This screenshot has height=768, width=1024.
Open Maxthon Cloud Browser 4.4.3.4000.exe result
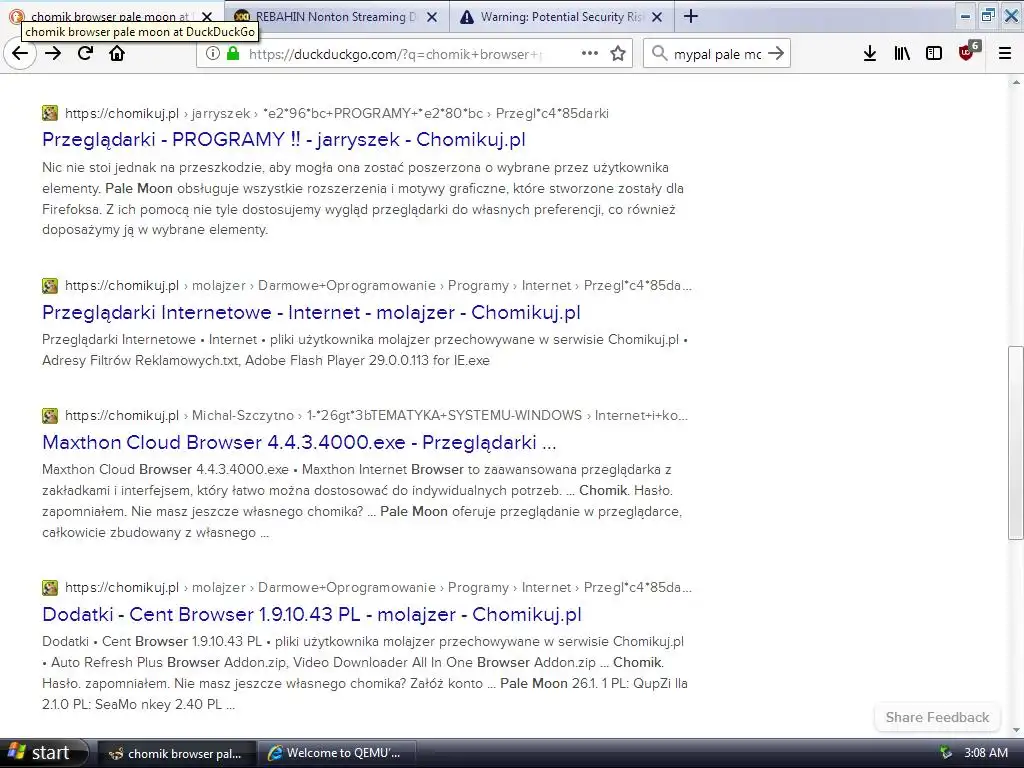tap(299, 442)
